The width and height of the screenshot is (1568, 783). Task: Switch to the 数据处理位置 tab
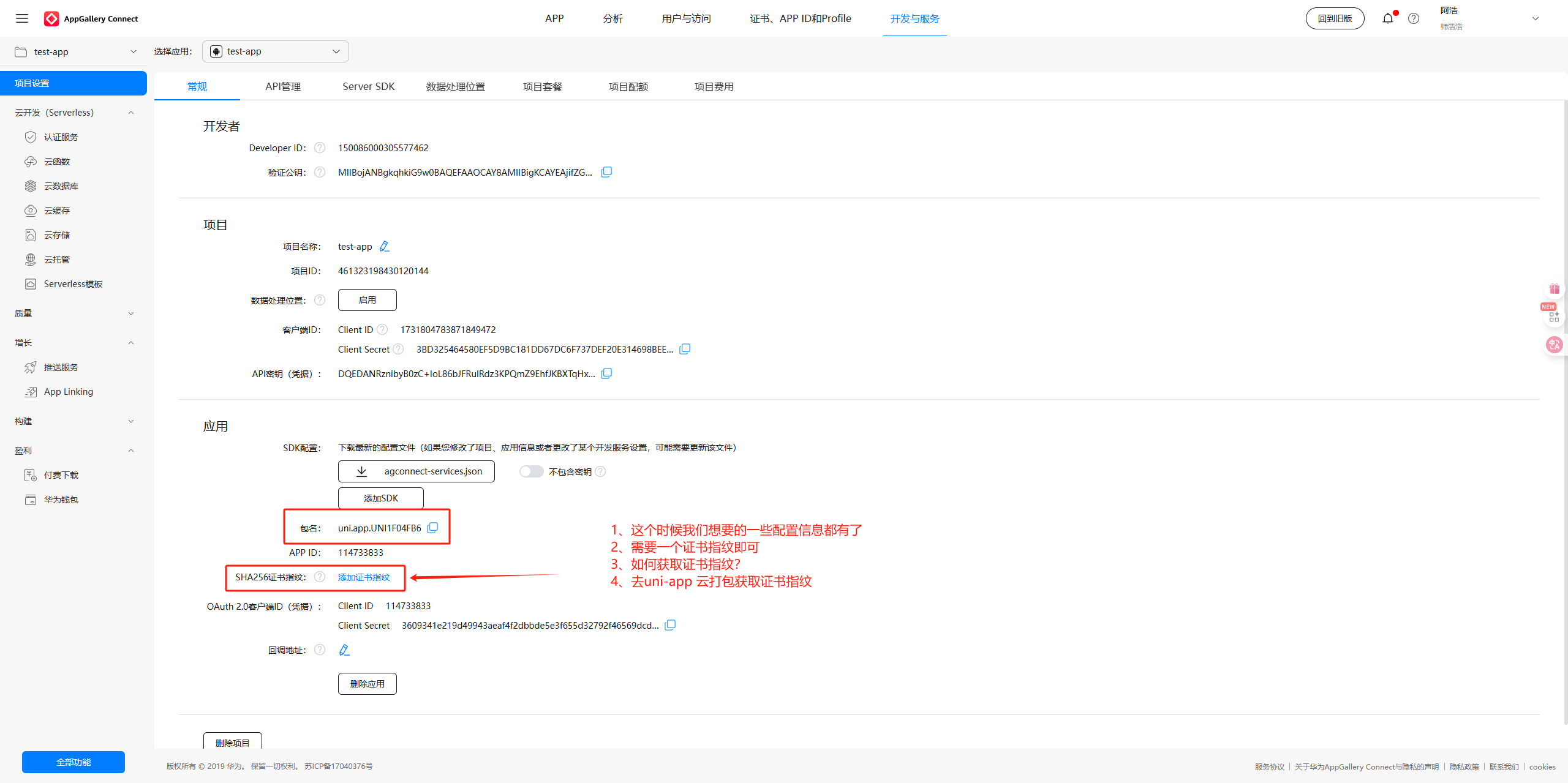point(456,86)
